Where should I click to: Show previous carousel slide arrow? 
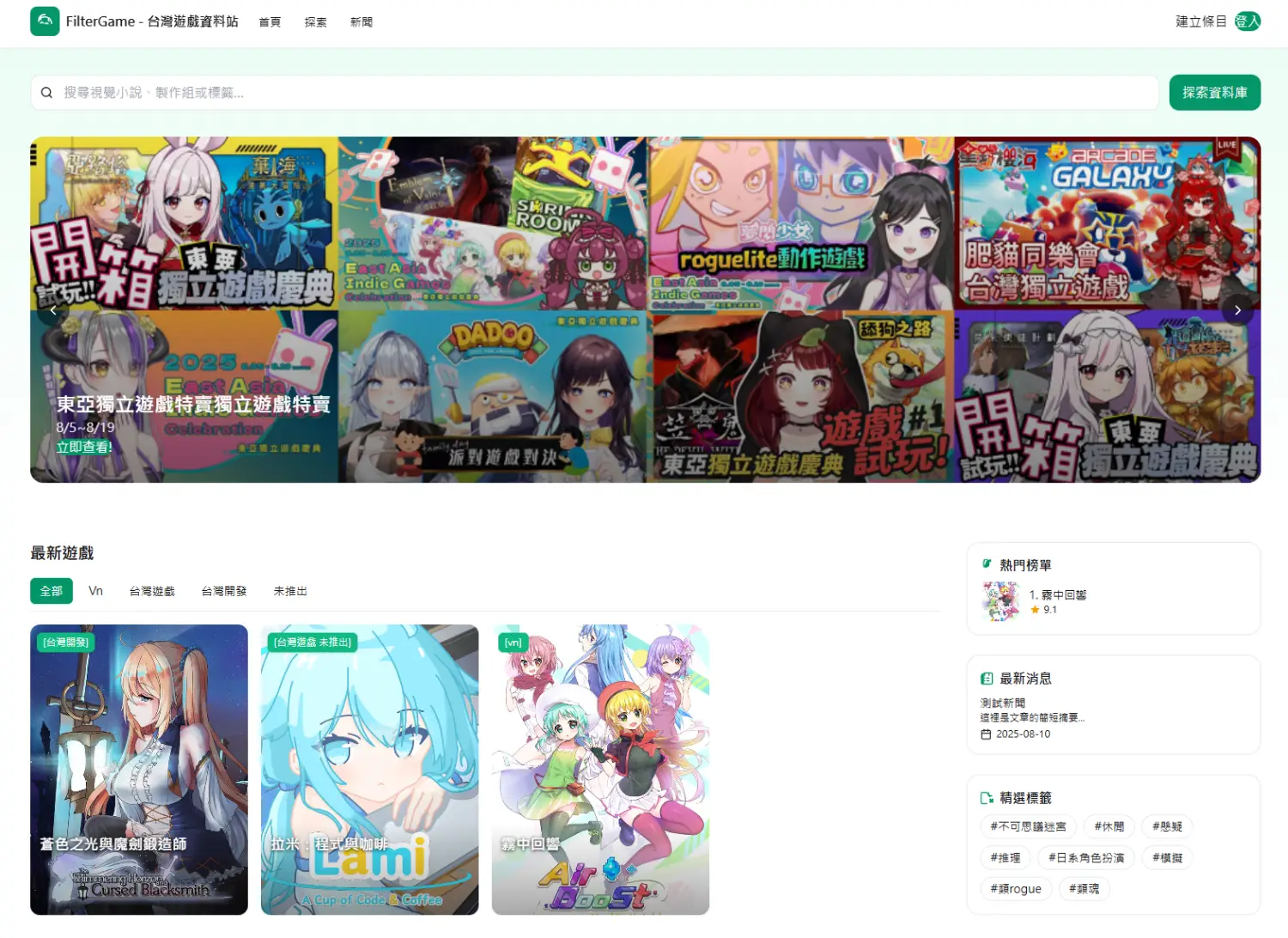[53, 310]
